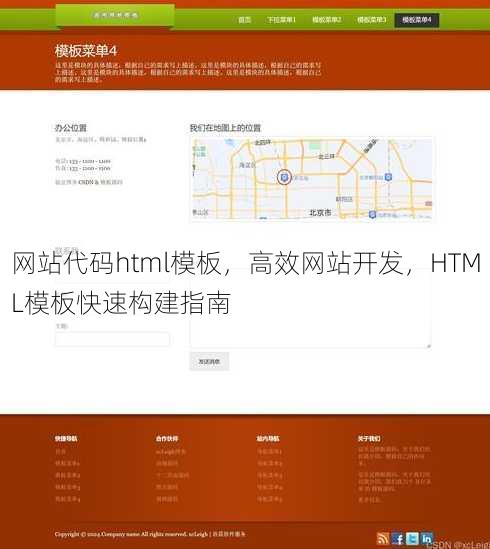This screenshot has height=549, width=490.
Task: Switch to 模板菜单3 in the navigation bar
Action: pos(371,20)
